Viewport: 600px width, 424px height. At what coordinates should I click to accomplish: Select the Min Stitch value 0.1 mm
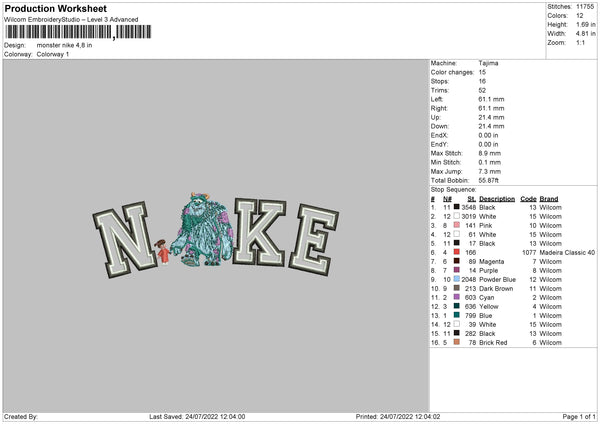(x=490, y=162)
